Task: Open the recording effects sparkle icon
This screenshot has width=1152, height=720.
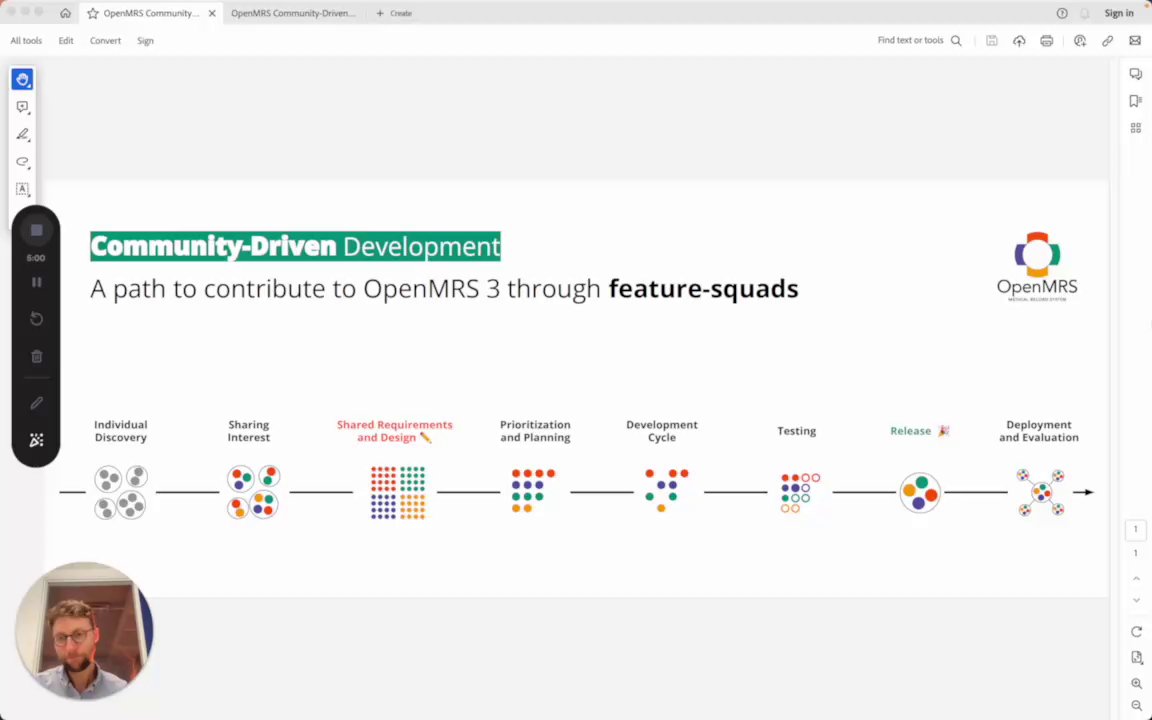Action: coord(36,440)
